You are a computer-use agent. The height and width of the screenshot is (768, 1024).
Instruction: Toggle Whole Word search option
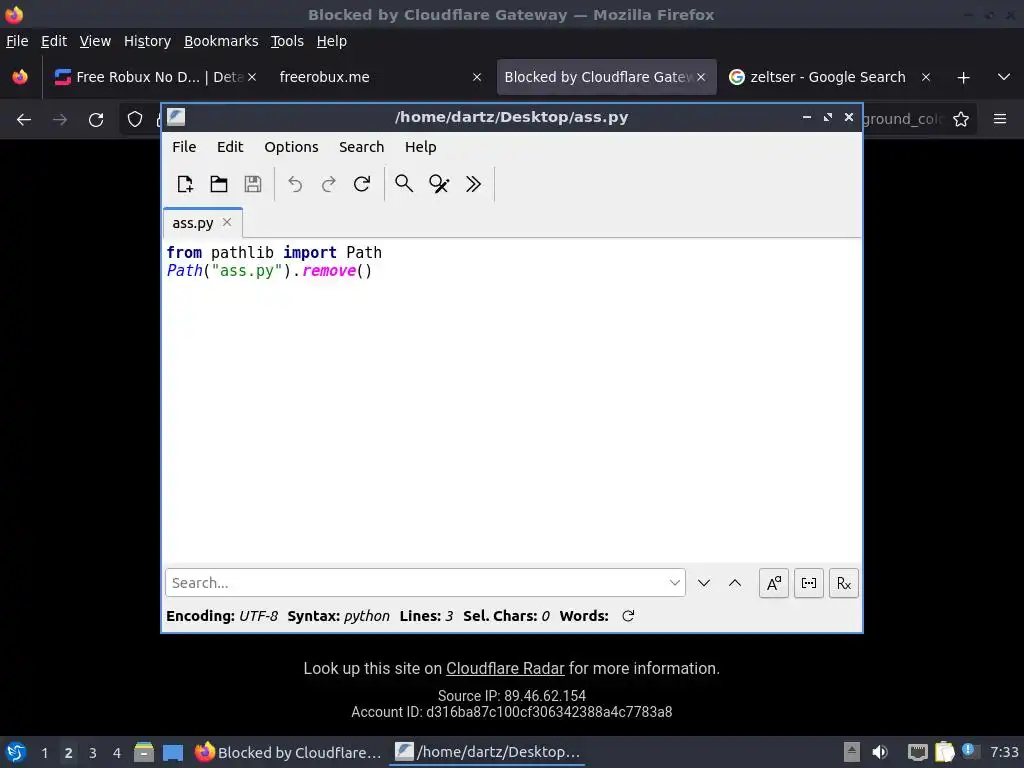pos(808,583)
